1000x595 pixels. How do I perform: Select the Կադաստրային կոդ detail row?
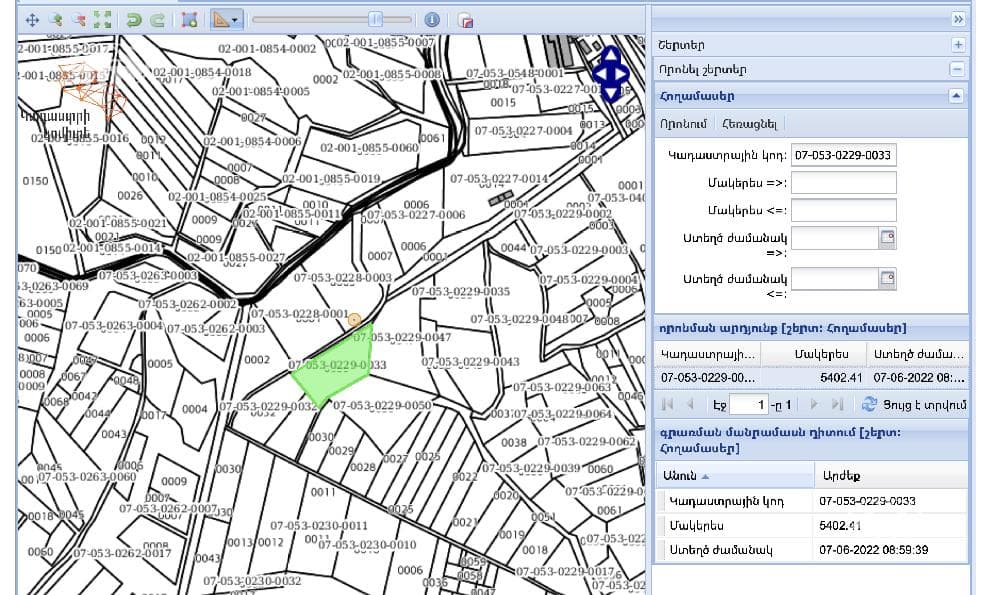tap(811, 501)
